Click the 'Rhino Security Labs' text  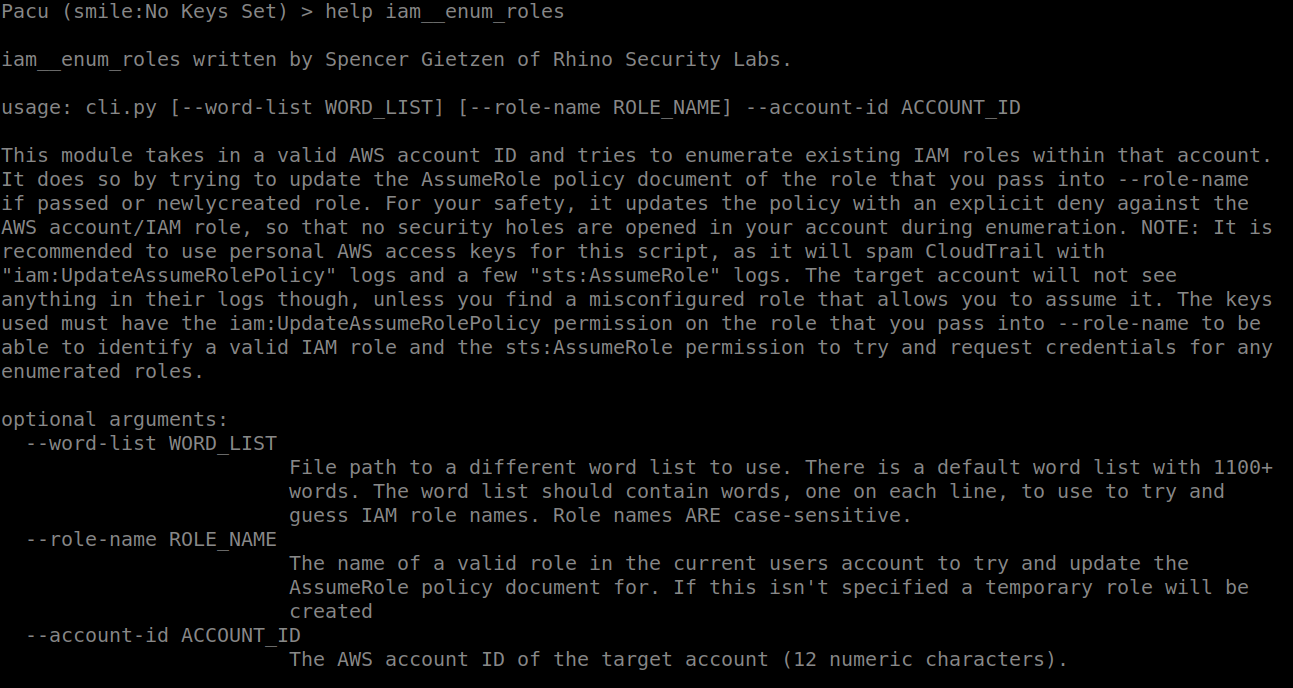(671, 60)
